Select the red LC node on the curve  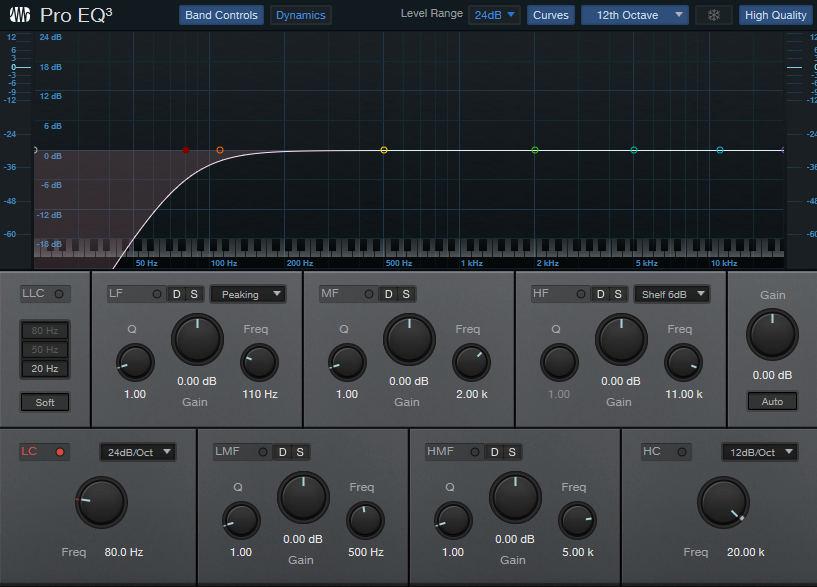186,150
